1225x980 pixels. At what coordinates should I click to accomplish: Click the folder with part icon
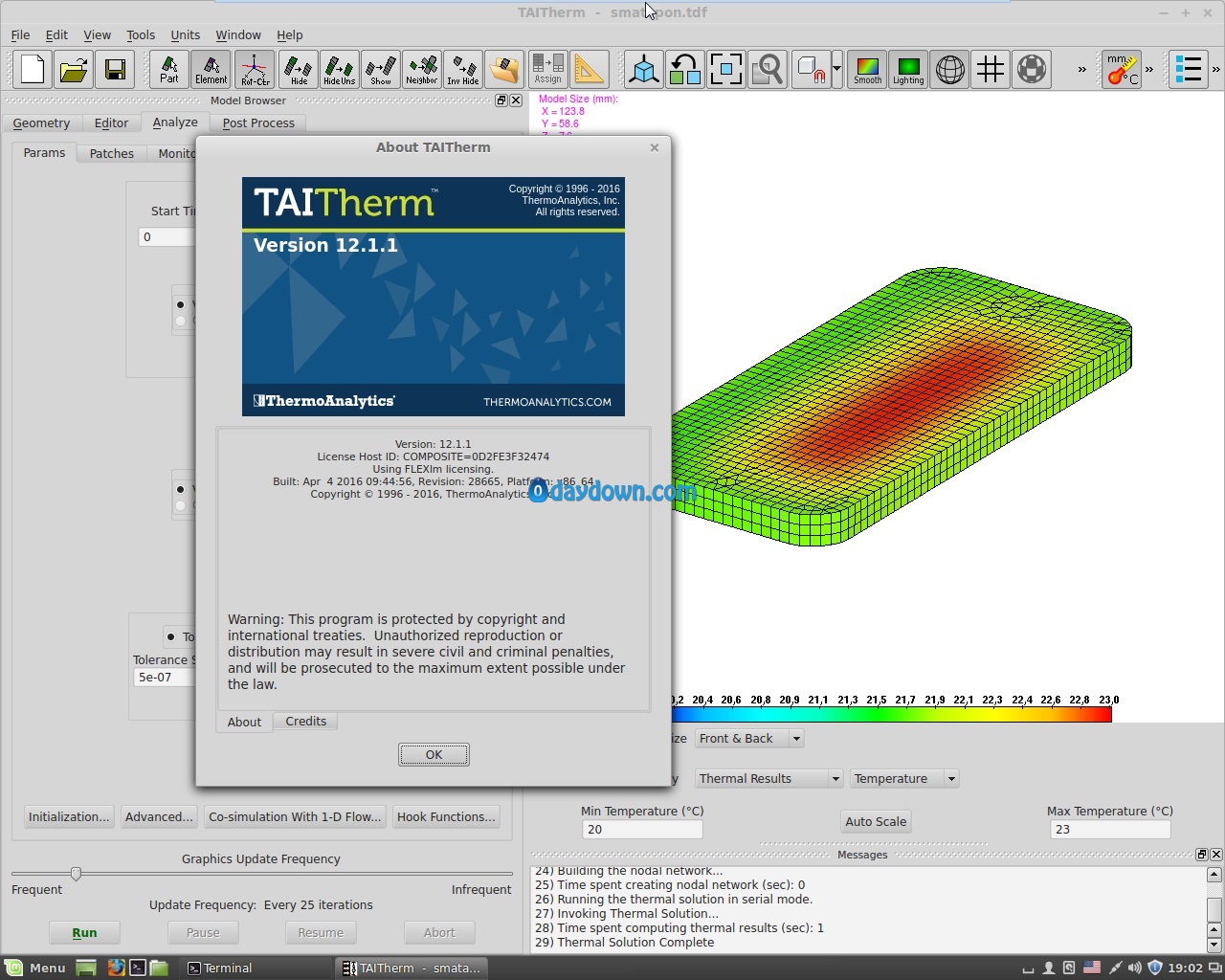[x=504, y=70]
